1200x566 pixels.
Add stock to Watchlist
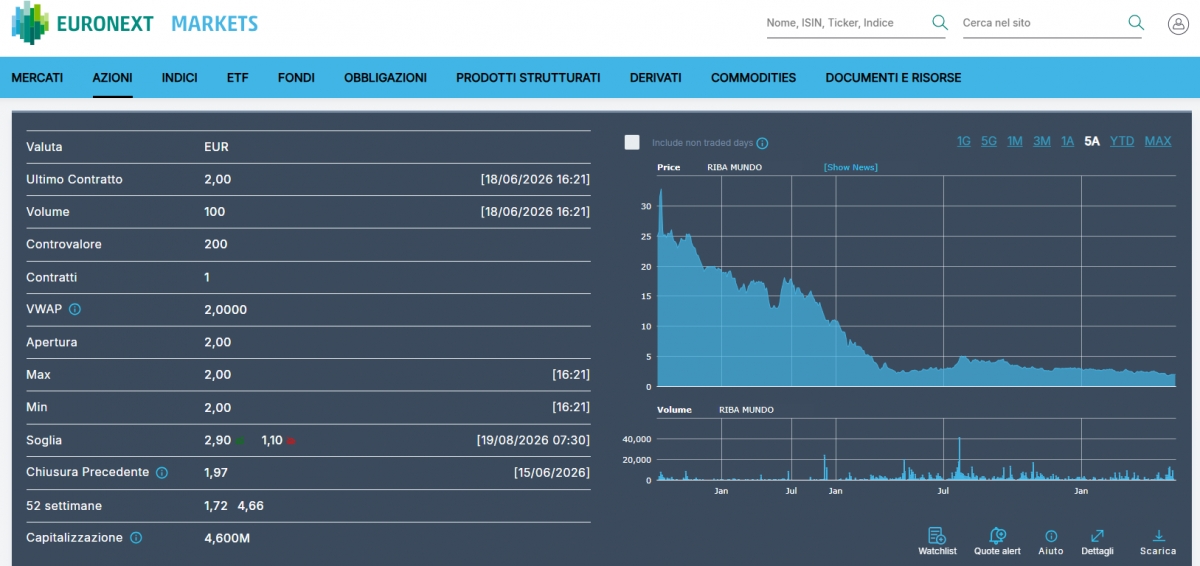coord(937,541)
